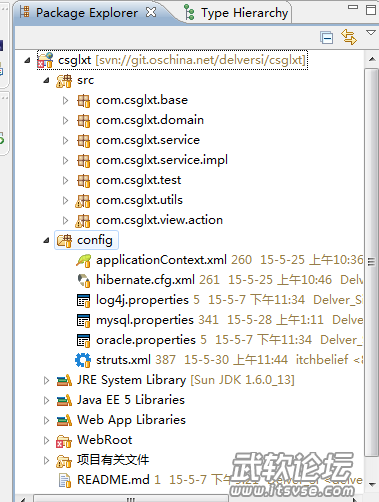Screen dimensions: 379x502
Task: Click the README.md file icon
Action: [64, 481]
